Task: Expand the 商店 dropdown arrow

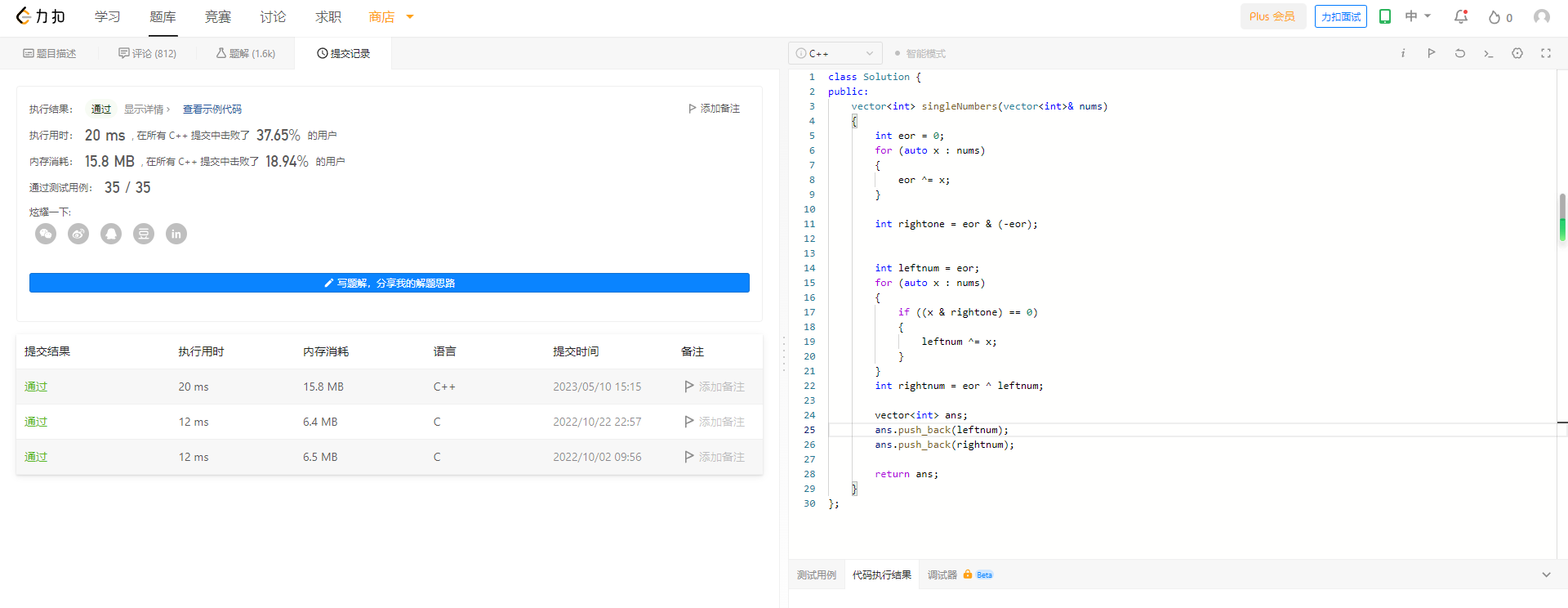Action: coord(410,16)
